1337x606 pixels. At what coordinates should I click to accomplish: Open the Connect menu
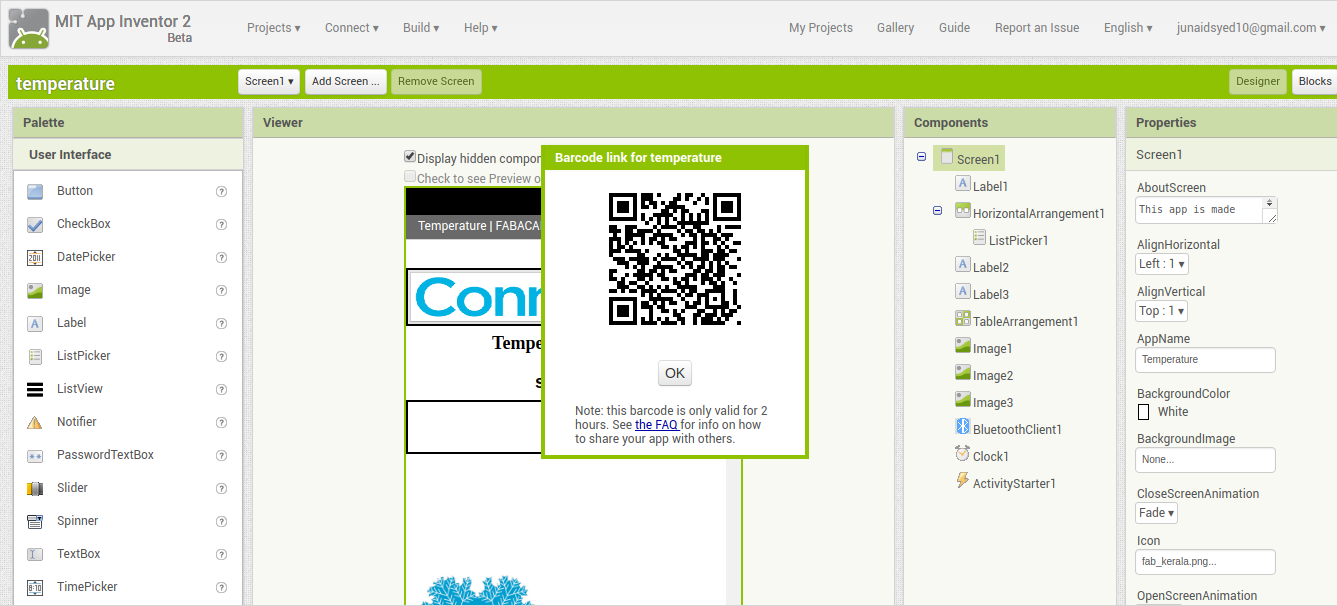[351, 28]
